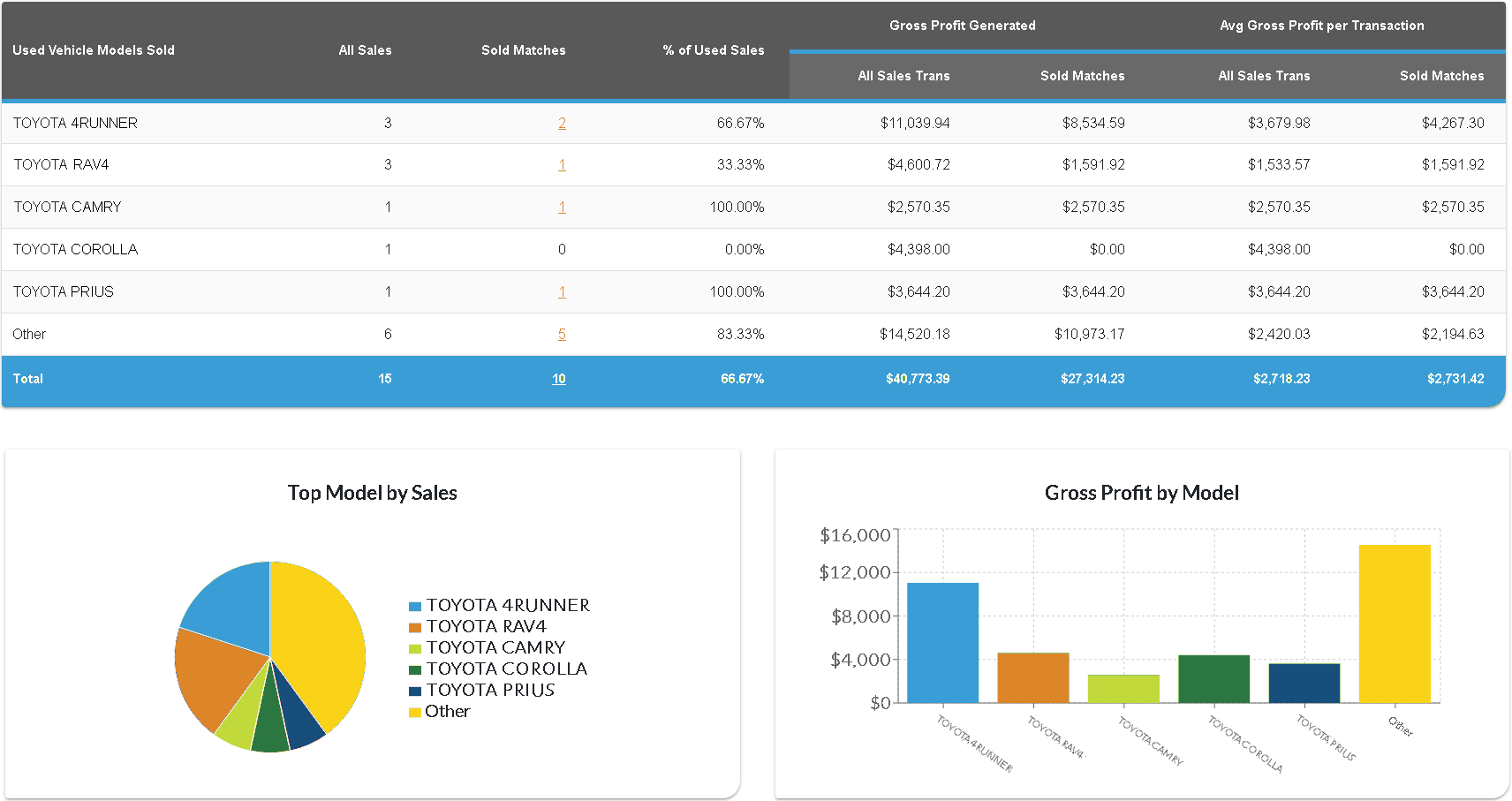Click the dark green COROLLA bar

[x=1213, y=679]
